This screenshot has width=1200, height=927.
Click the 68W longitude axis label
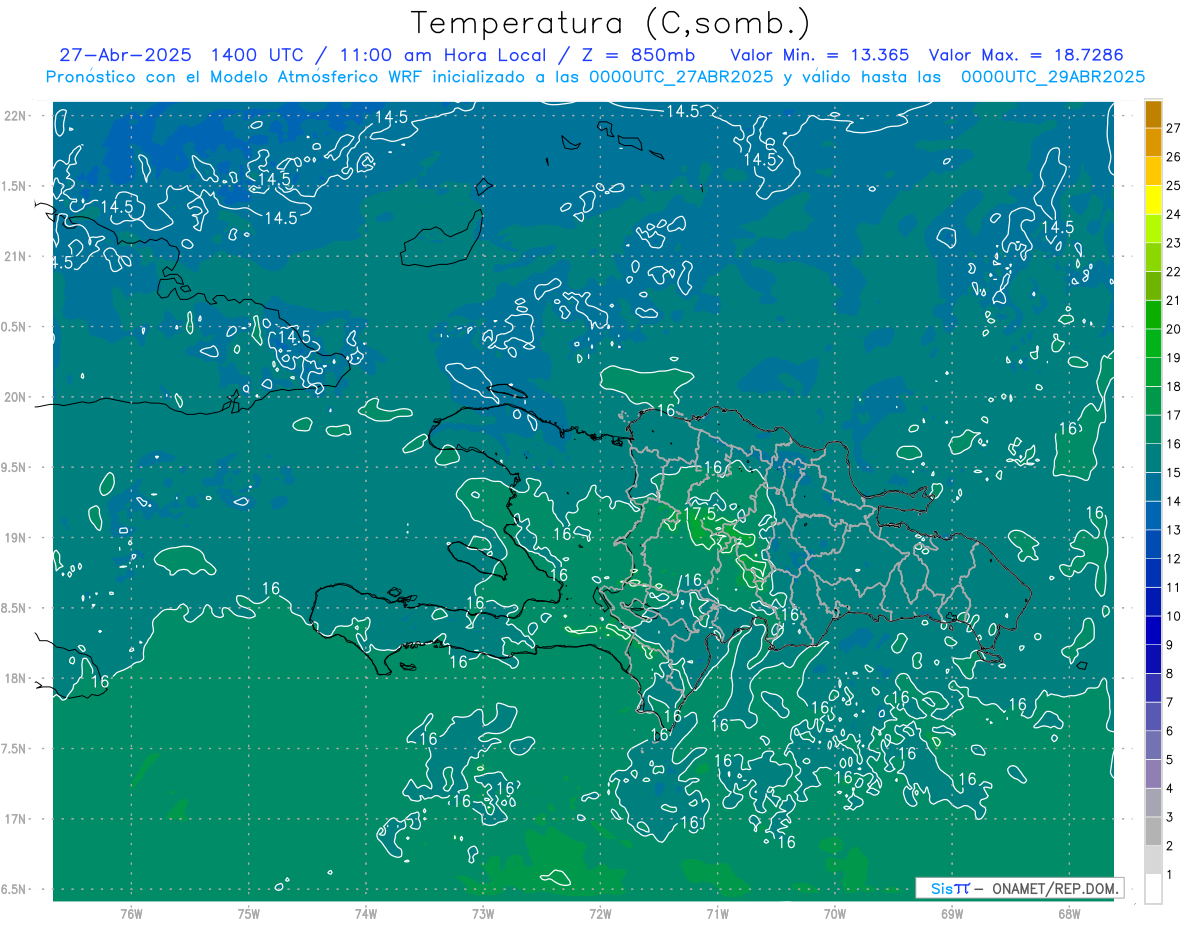coord(1069,914)
